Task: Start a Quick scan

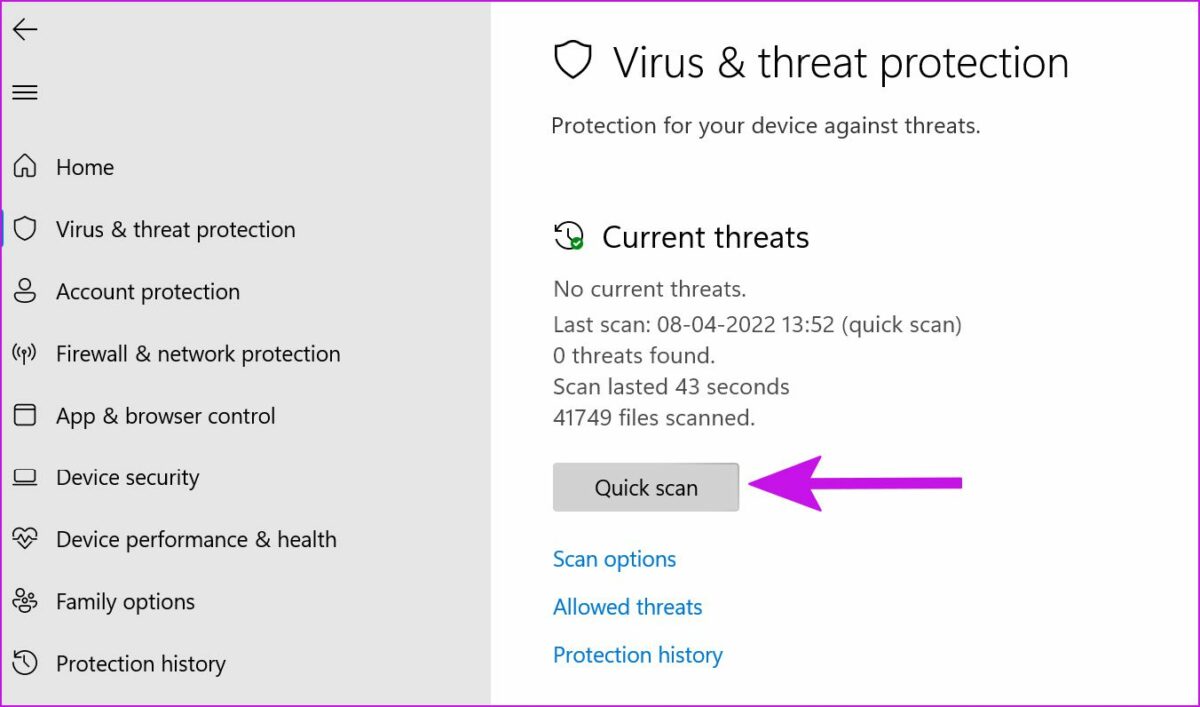Action: [x=646, y=487]
